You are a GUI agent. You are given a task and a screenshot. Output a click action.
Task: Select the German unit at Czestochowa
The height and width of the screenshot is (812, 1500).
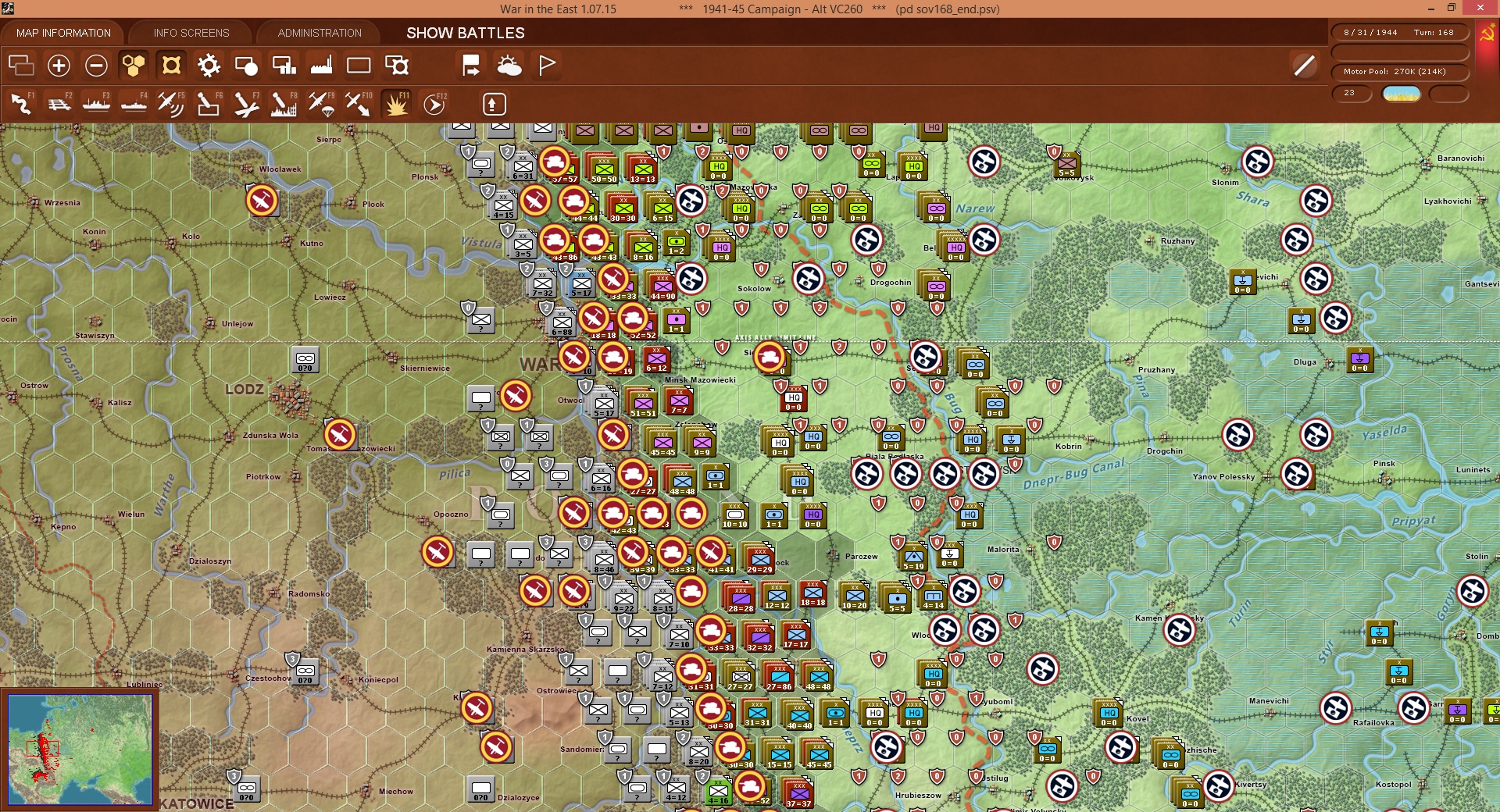305,671
